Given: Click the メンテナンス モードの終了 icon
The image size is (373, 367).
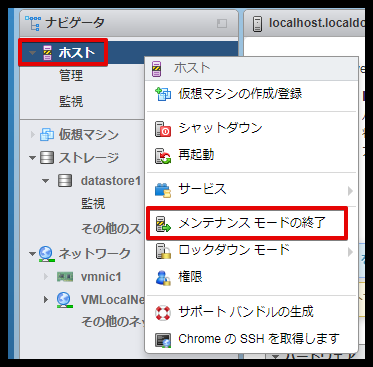Looking at the screenshot, I should click(x=163, y=224).
